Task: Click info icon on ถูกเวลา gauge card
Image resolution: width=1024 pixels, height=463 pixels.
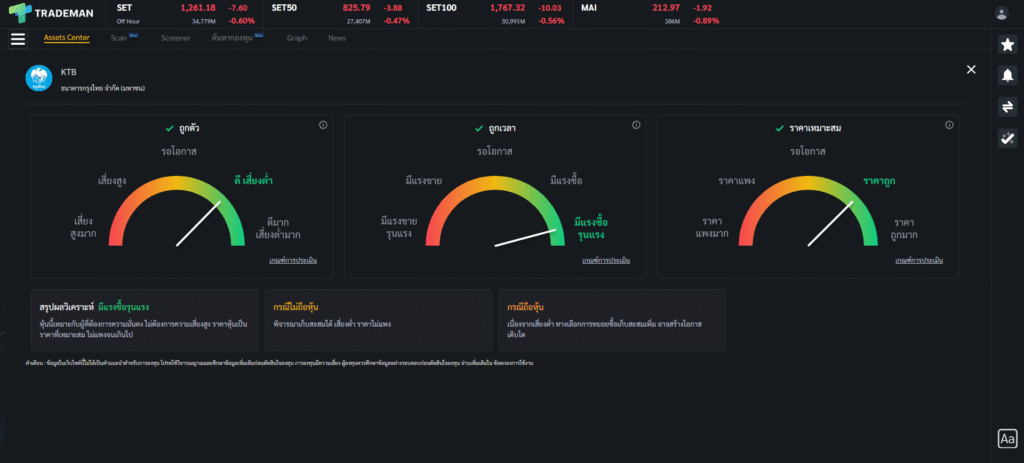Action: point(636,125)
